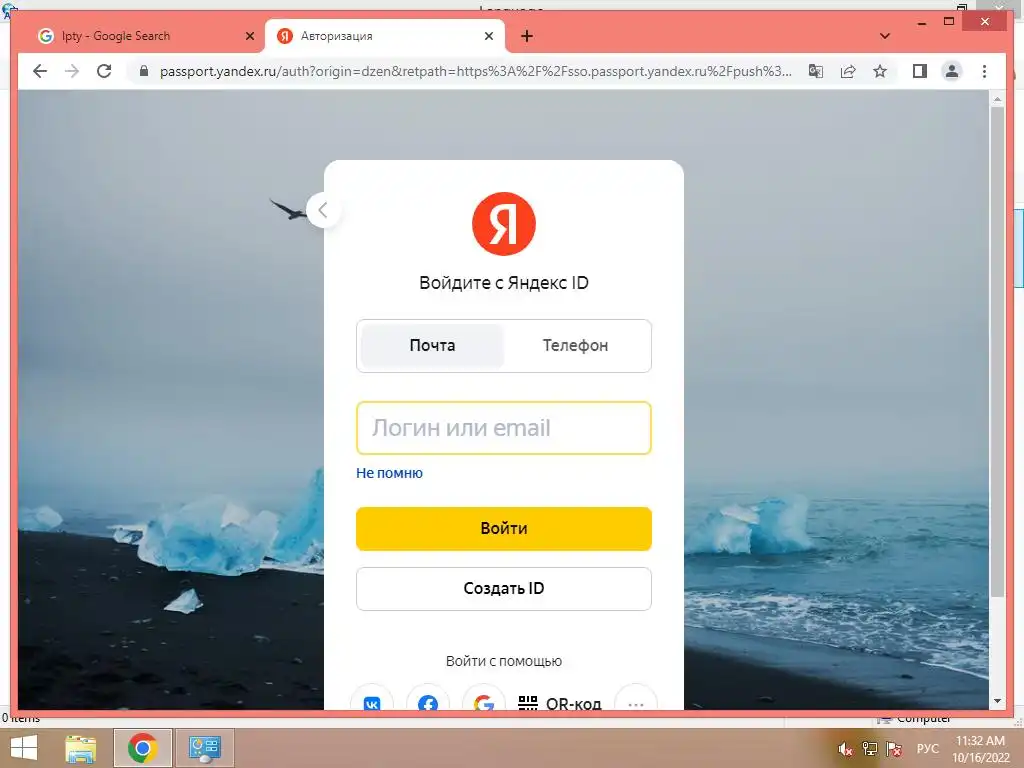This screenshot has height=768, width=1024.
Task: Open the Windows Start button
Action: click(x=24, y=748)
